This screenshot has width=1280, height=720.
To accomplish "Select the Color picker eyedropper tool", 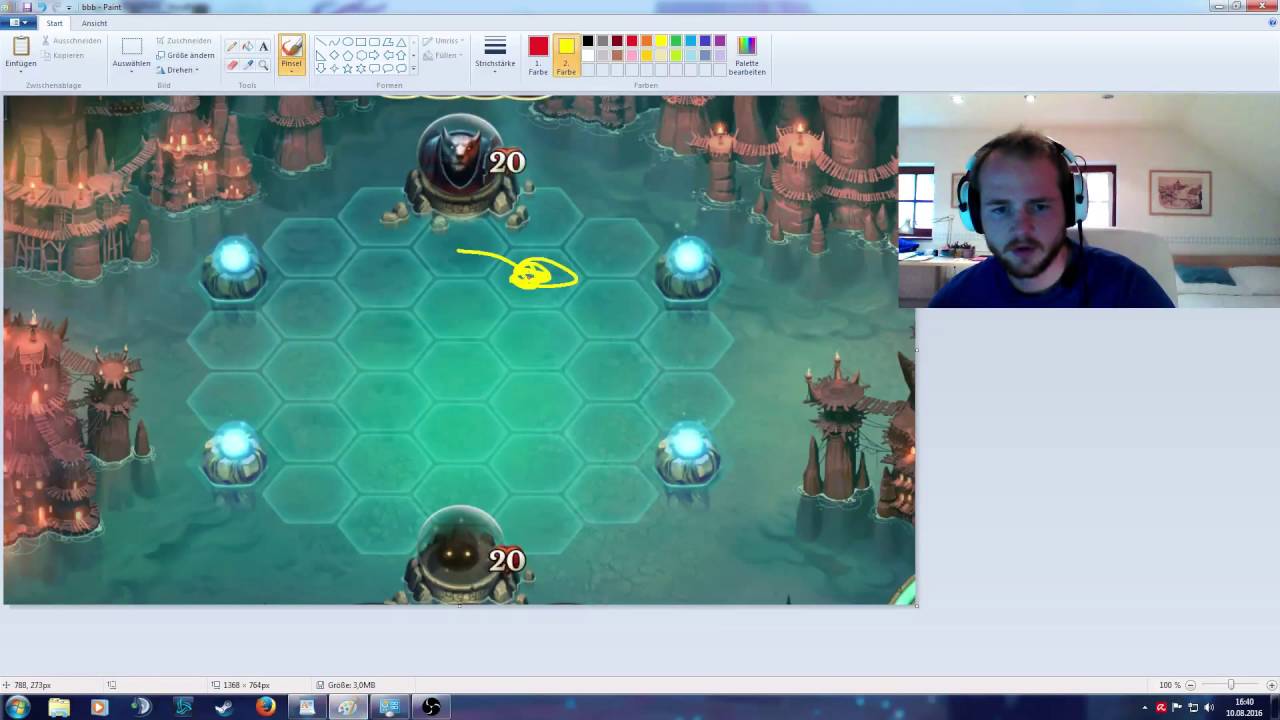I will (x=248, y=65).
